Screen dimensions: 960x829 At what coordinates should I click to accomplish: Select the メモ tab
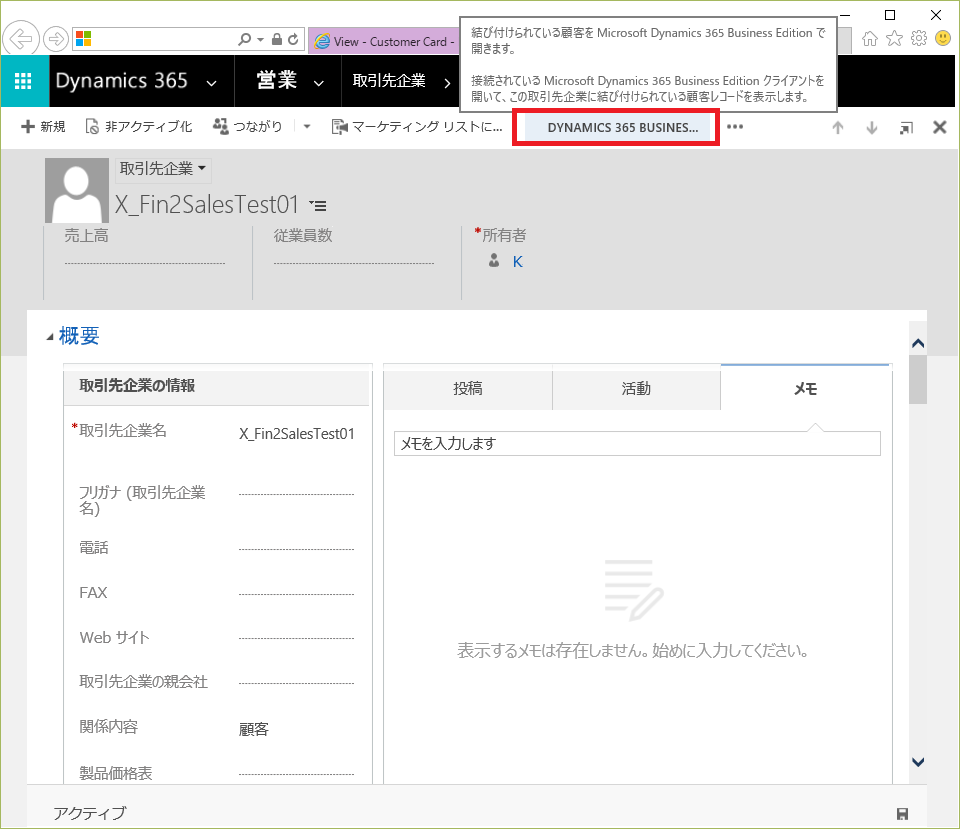point(806,388)
